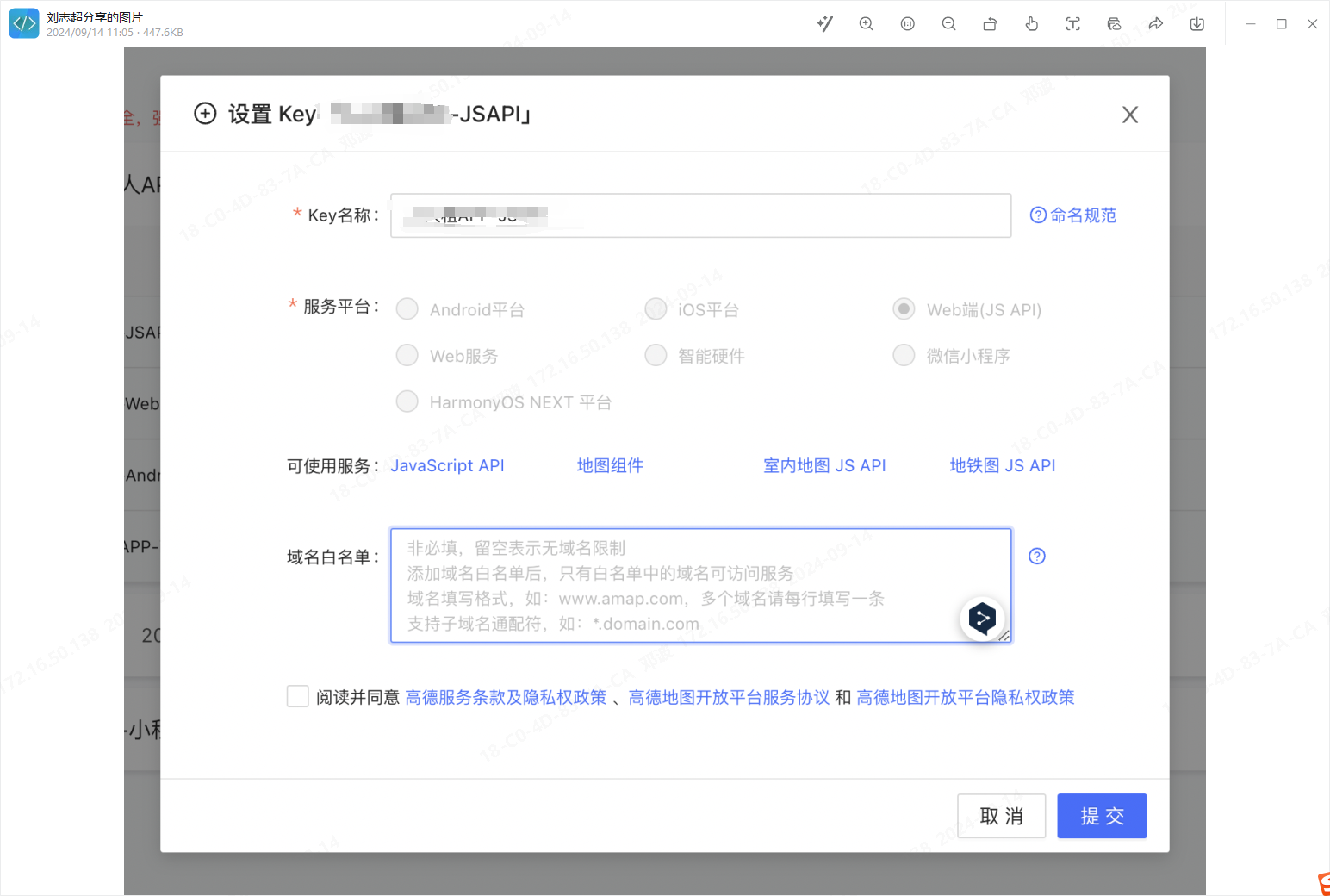This screenshot has height=896, width=1330.
Task: Share the image via forward arrow
Action: coord(1155,24)
